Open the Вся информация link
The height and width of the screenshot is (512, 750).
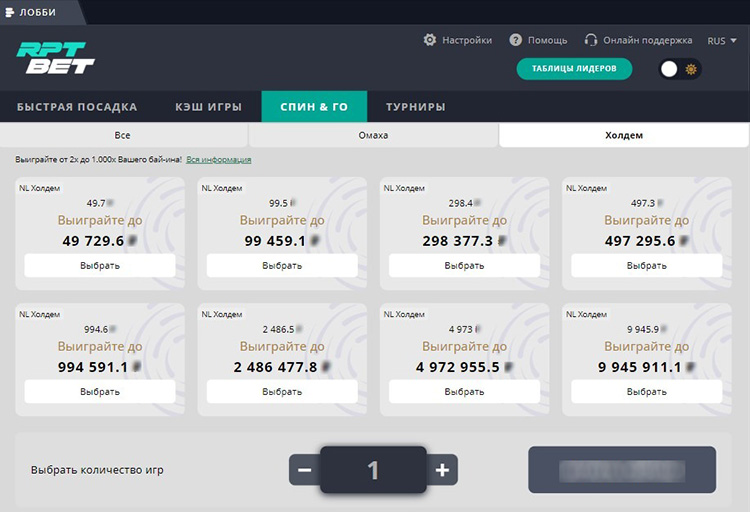click(219, 160)
